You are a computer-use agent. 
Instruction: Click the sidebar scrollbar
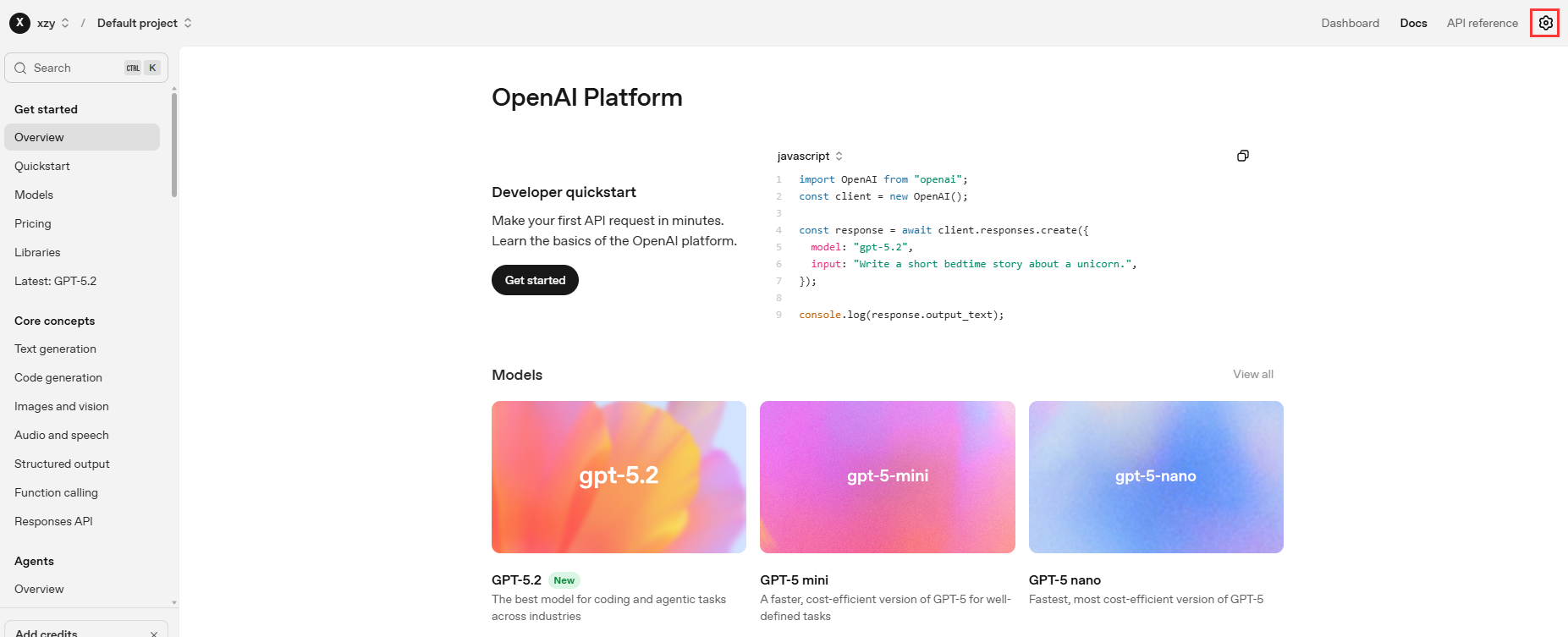pyautogui.click(x=174, y=144)
